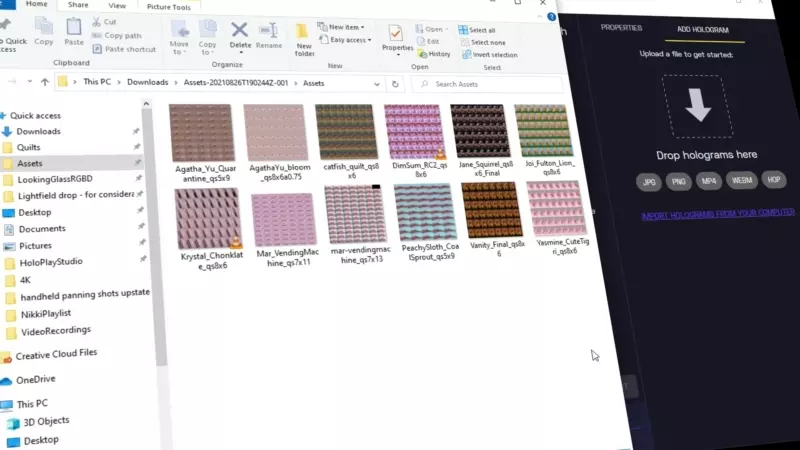Click Import holograms from your computer link
The width and height of the screenshot is (800, 450).
[718, 214]
